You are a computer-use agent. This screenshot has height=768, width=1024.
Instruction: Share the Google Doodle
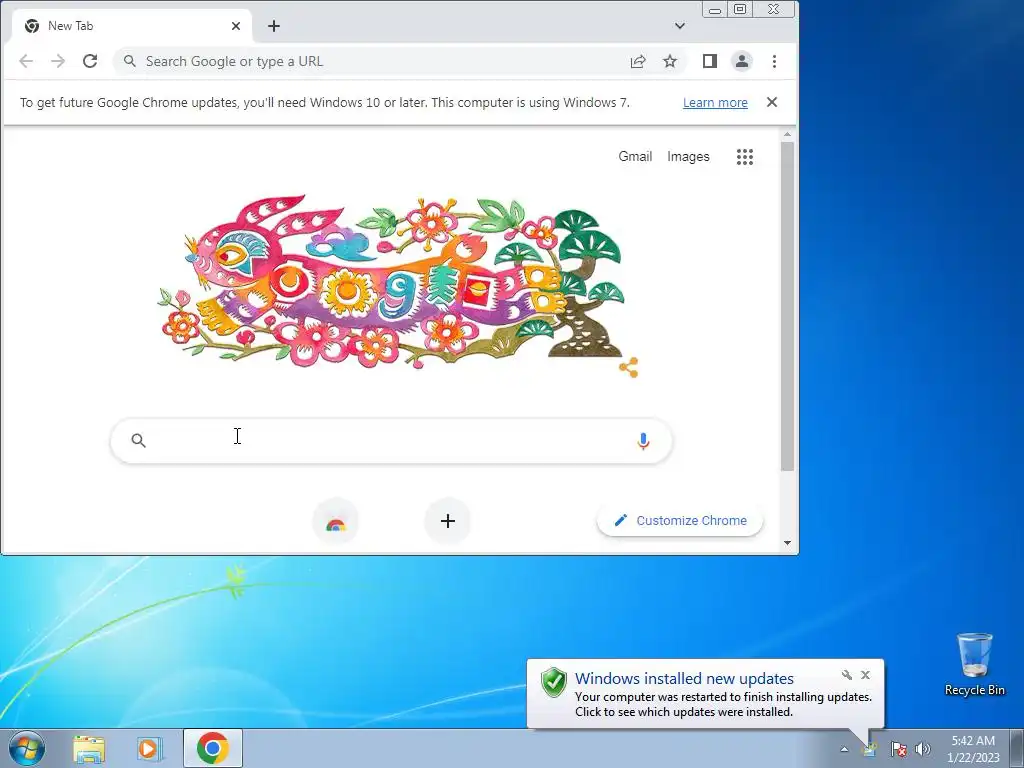tap(628, 368)
